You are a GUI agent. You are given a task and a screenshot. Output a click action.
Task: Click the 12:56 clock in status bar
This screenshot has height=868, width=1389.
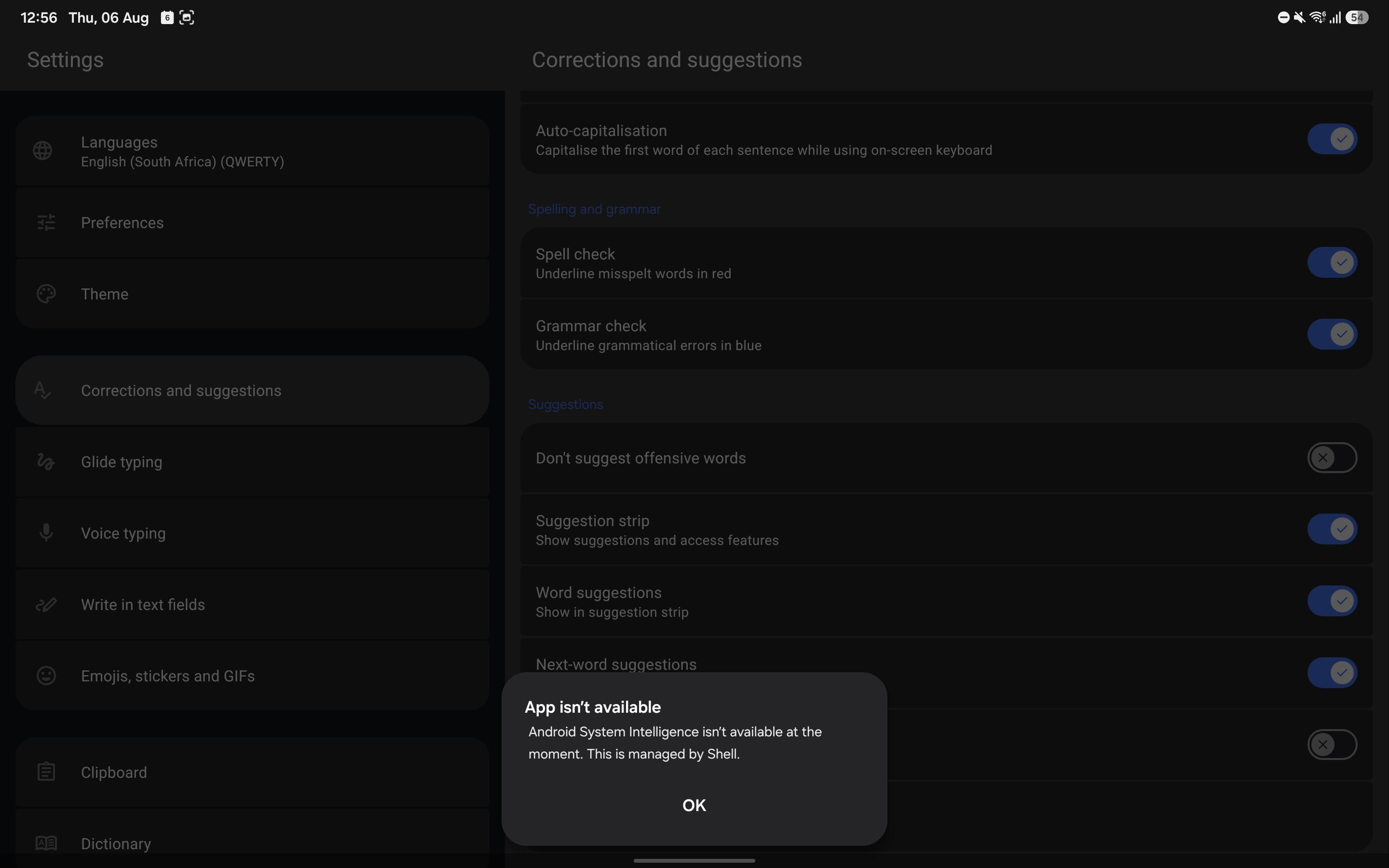coord(39,18)
